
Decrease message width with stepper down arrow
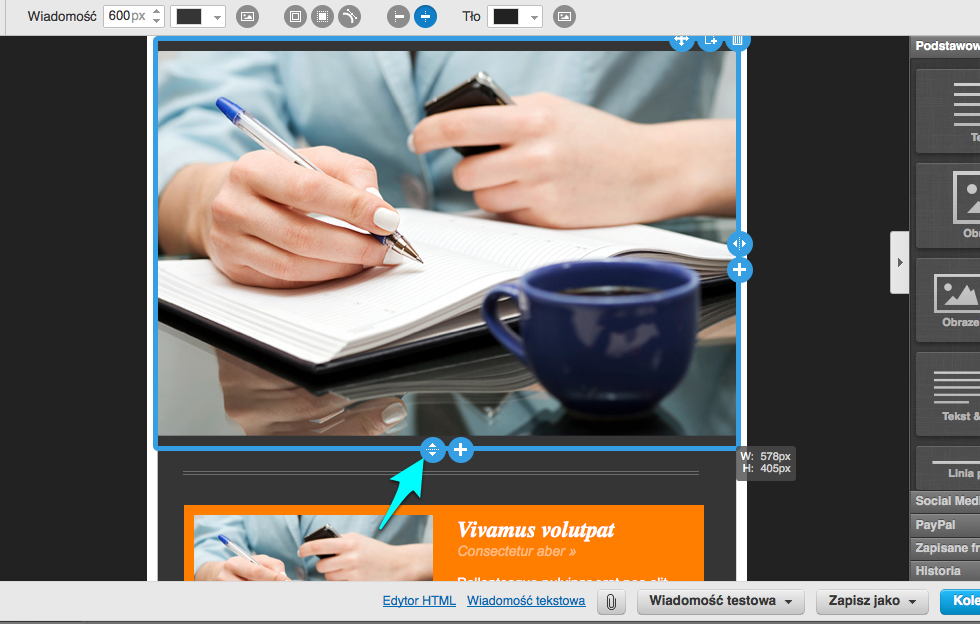157,22
